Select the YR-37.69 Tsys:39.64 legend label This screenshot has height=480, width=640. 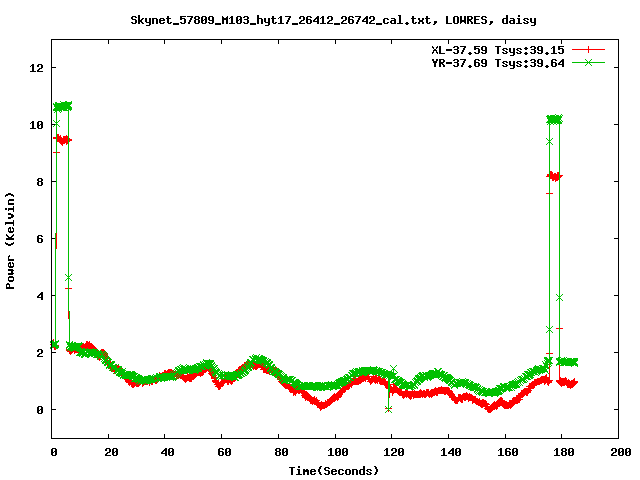pyautogui.click(x=498, y=63)
